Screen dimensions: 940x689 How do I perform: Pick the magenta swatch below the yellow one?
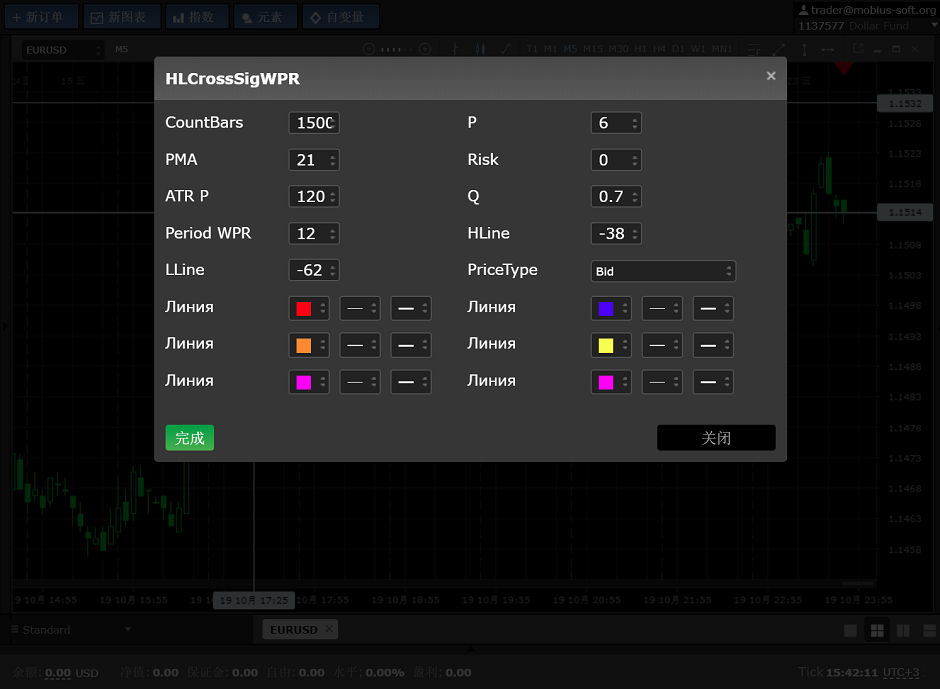(606, 383)
